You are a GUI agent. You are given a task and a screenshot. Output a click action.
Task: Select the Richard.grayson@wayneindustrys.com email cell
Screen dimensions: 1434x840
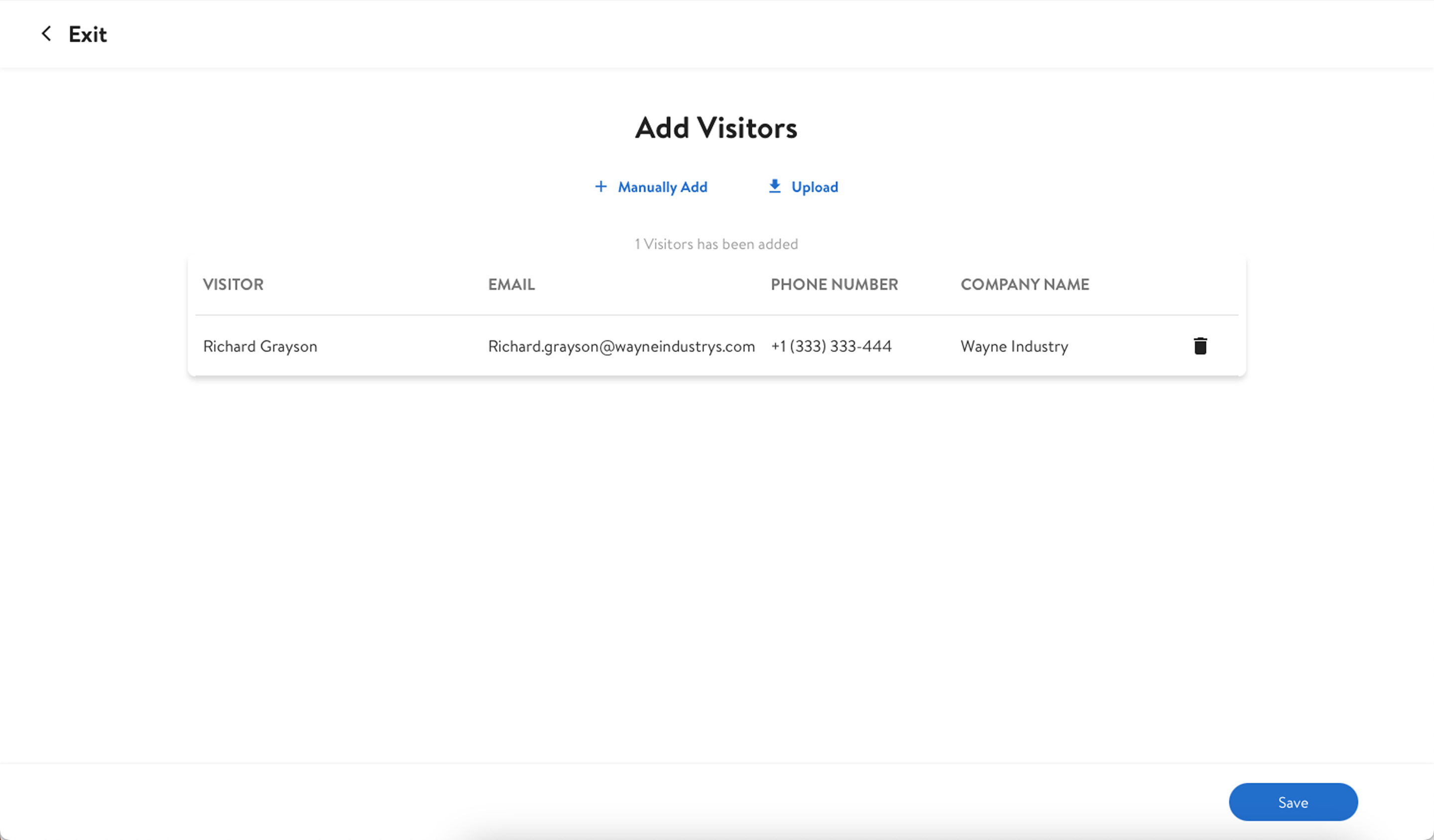[621, 346]
